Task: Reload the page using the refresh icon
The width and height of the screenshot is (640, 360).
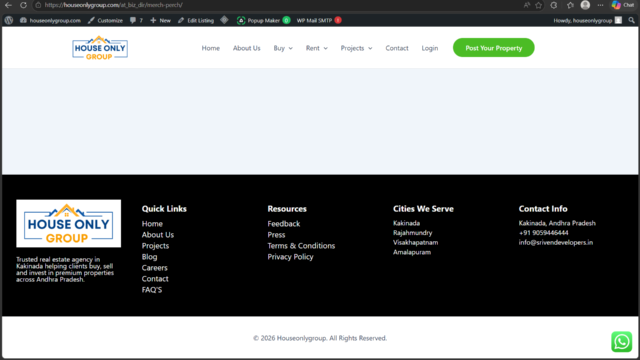Action: pos(23,5)
